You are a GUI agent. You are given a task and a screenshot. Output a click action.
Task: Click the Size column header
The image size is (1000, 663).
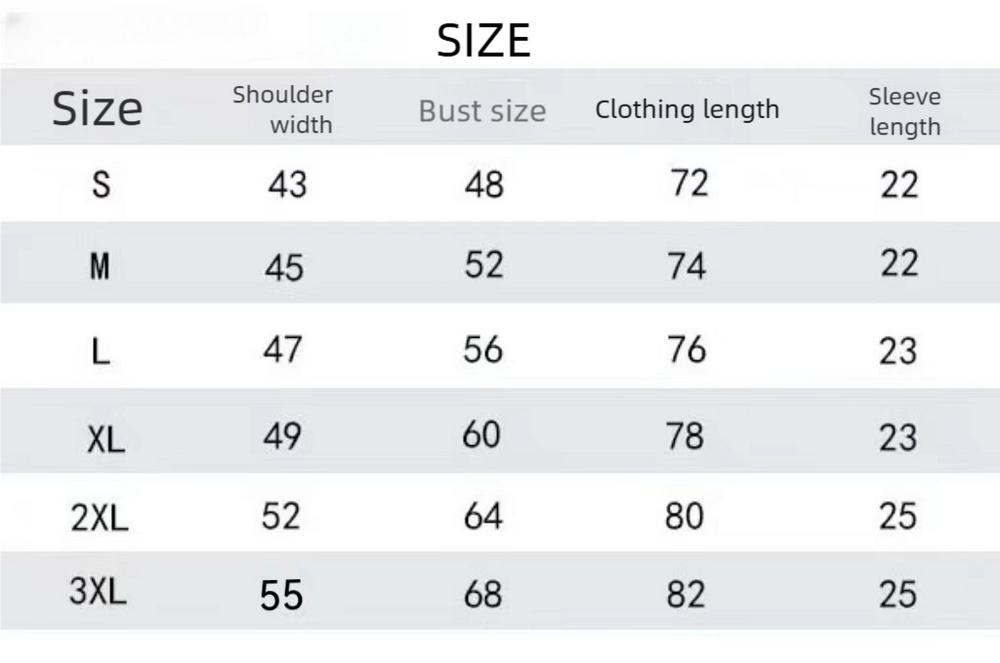(97, 108)
